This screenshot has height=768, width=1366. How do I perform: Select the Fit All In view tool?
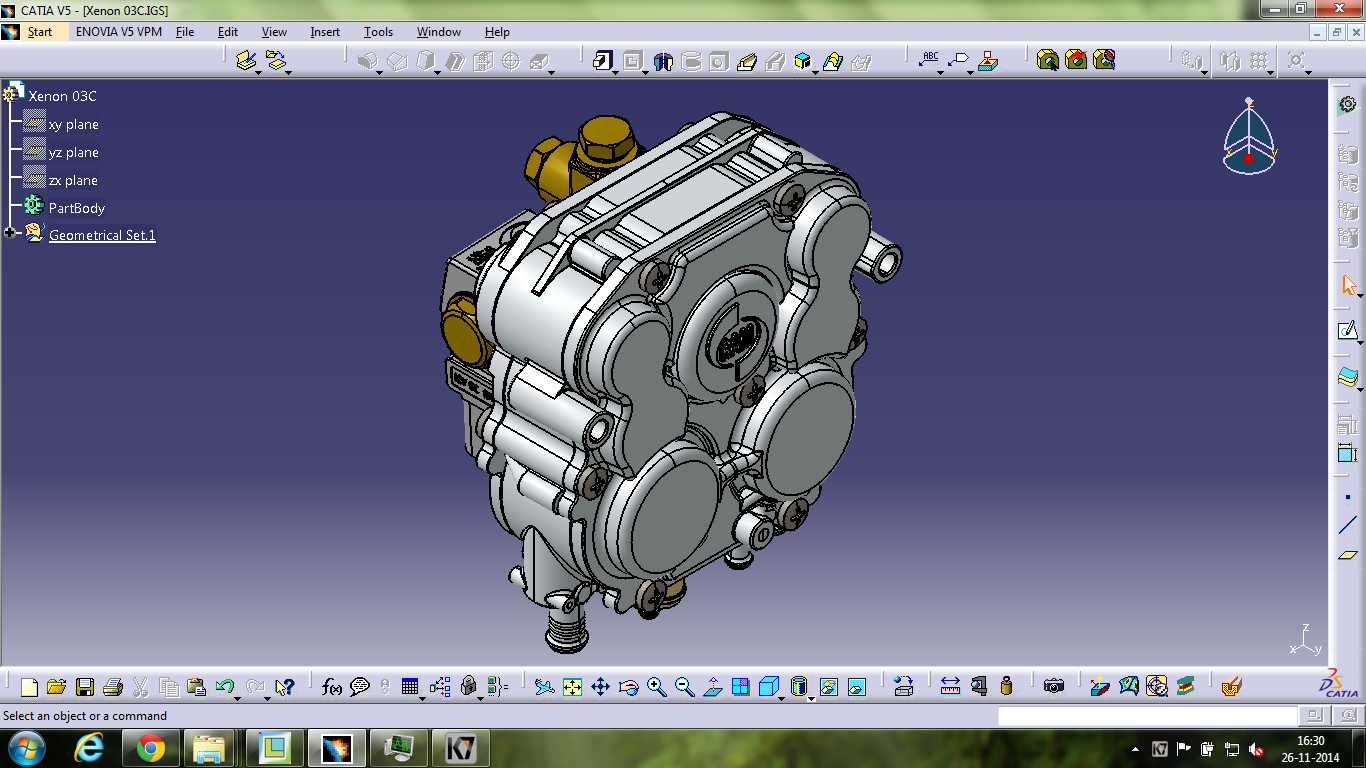[x=572, y=687]
